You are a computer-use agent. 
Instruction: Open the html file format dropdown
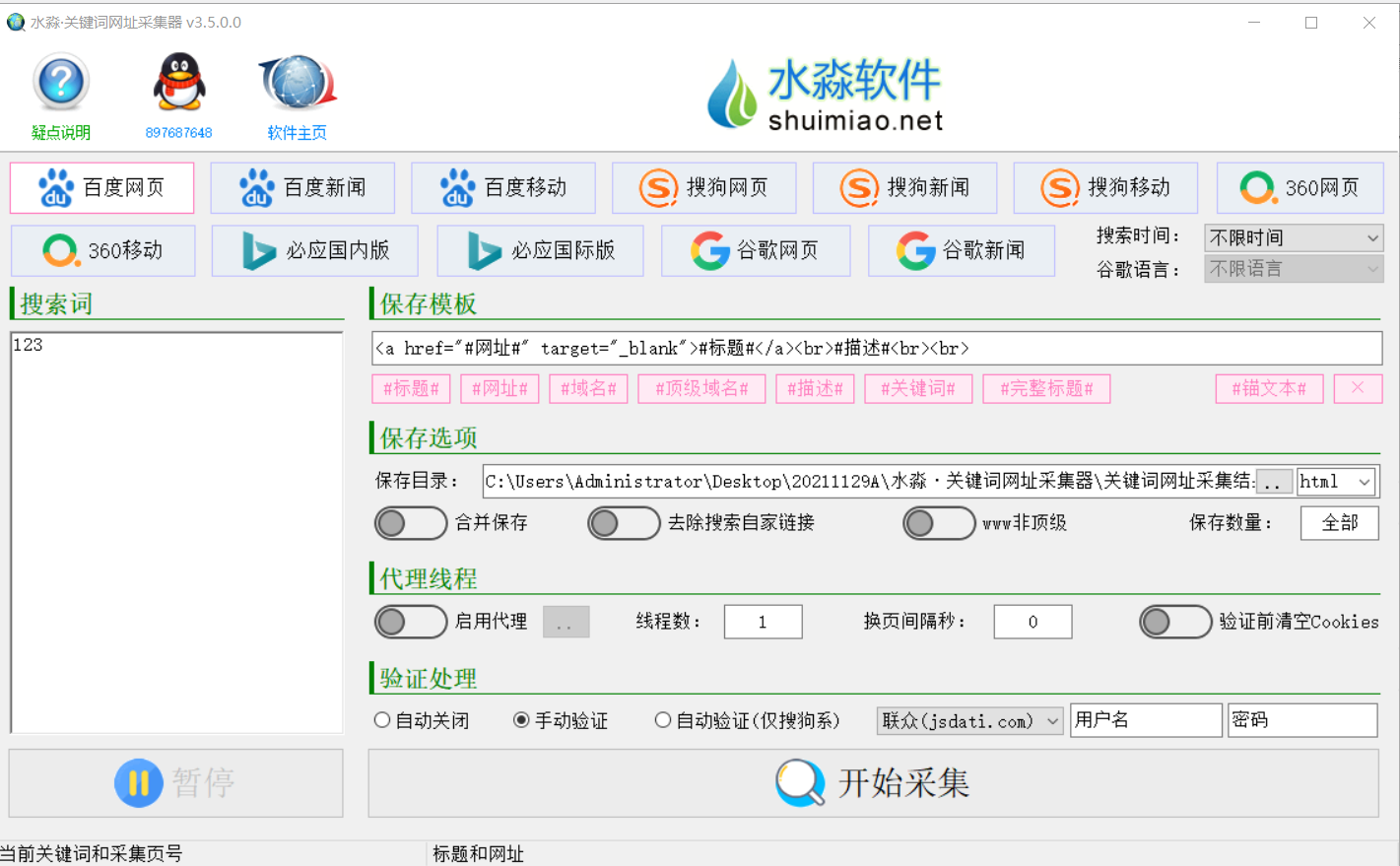point(1336,482)
